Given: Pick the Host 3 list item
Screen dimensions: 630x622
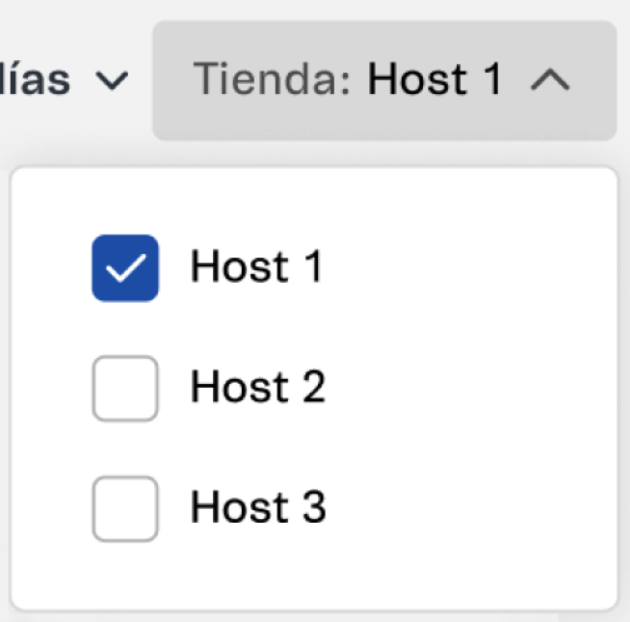Looking at the screenshot, I should coord(258,508).
